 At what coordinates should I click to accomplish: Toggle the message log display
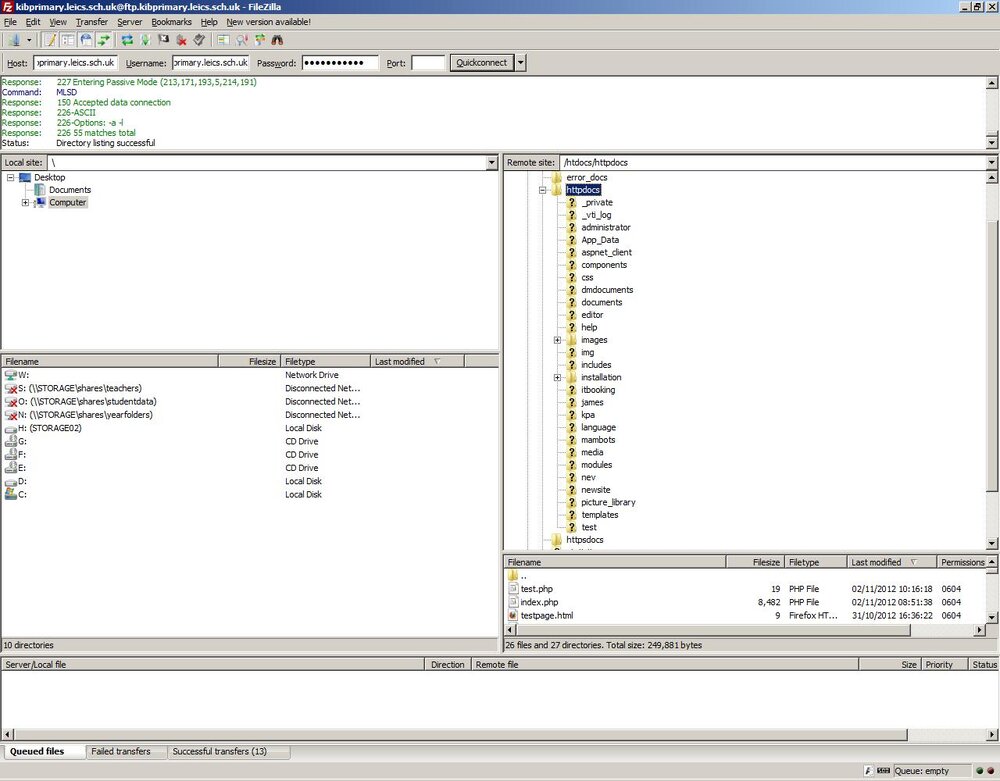point(50,40)
